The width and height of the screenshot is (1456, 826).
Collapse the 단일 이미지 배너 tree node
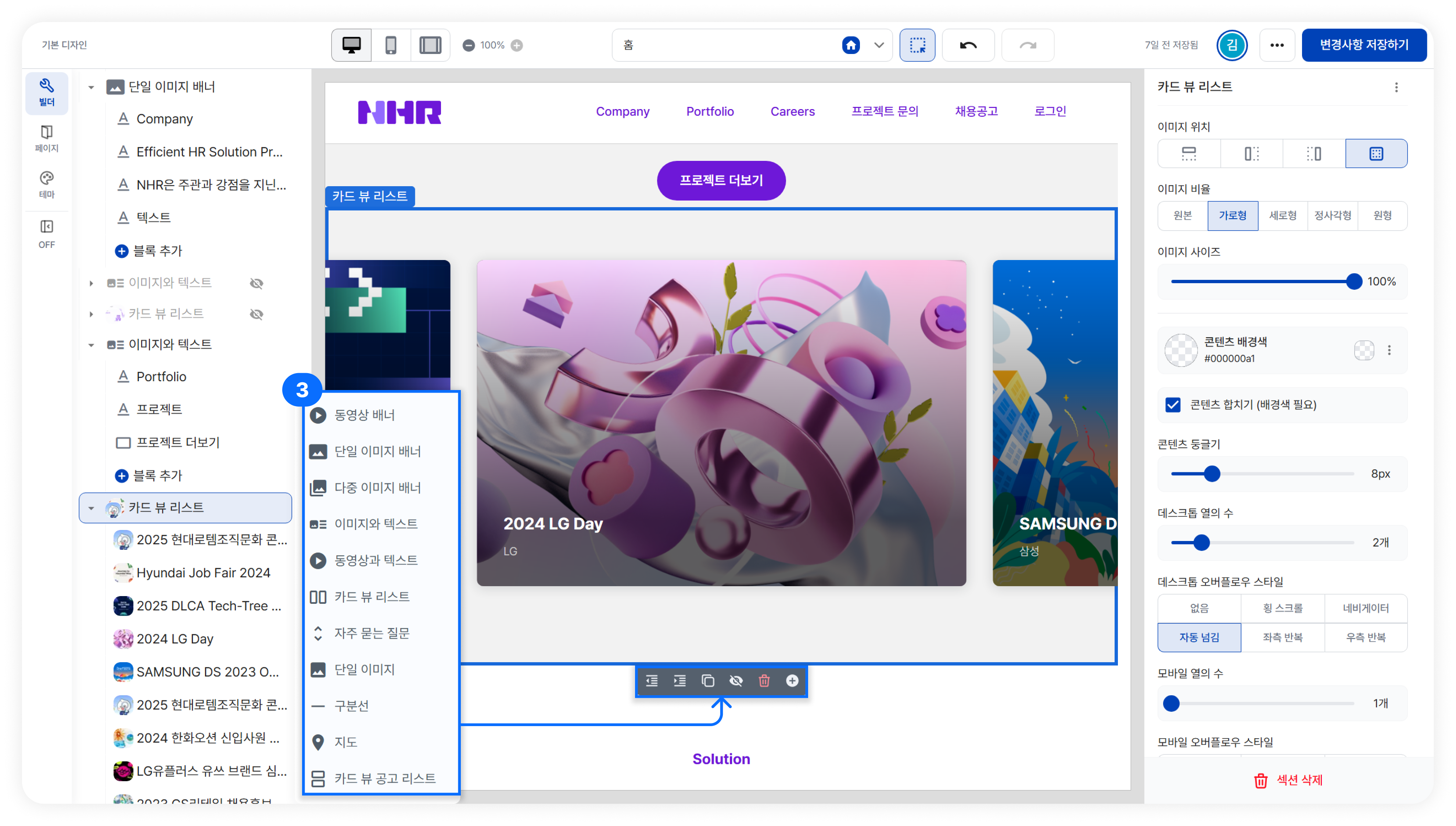pyautogui.click(x=91, y=87)
